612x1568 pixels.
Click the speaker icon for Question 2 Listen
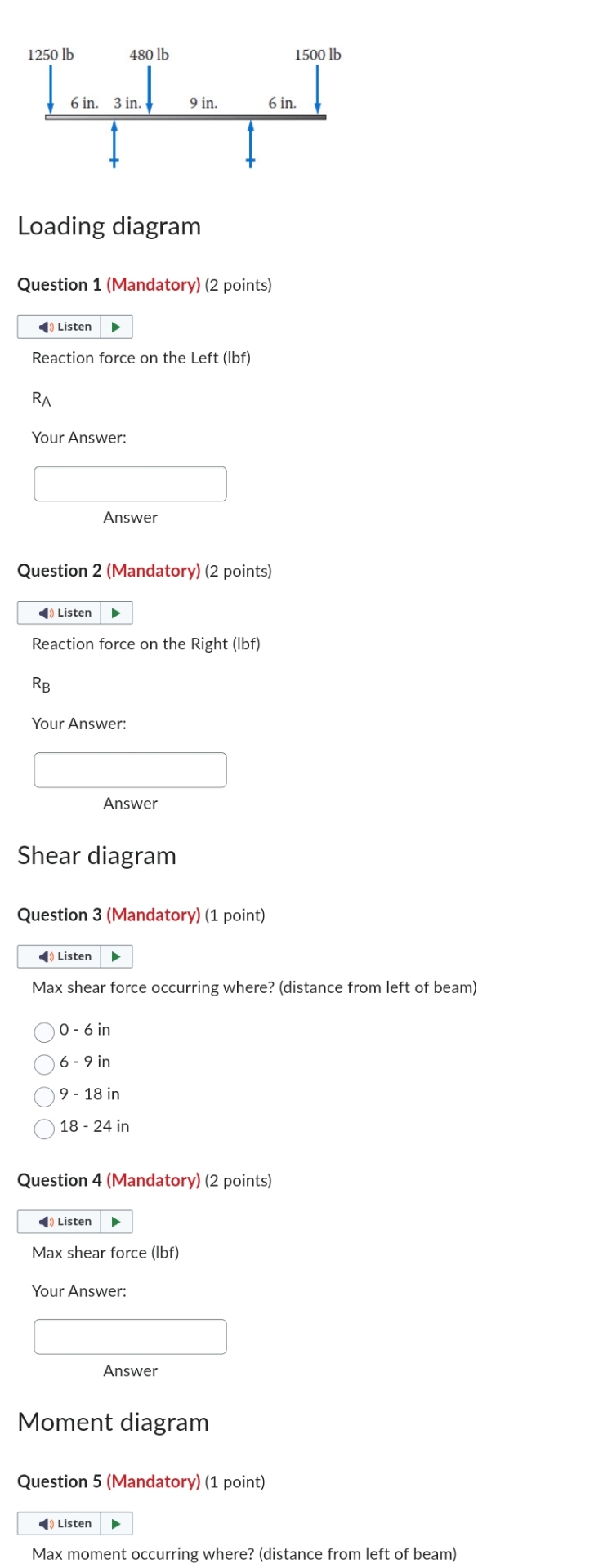pos(45,612)
